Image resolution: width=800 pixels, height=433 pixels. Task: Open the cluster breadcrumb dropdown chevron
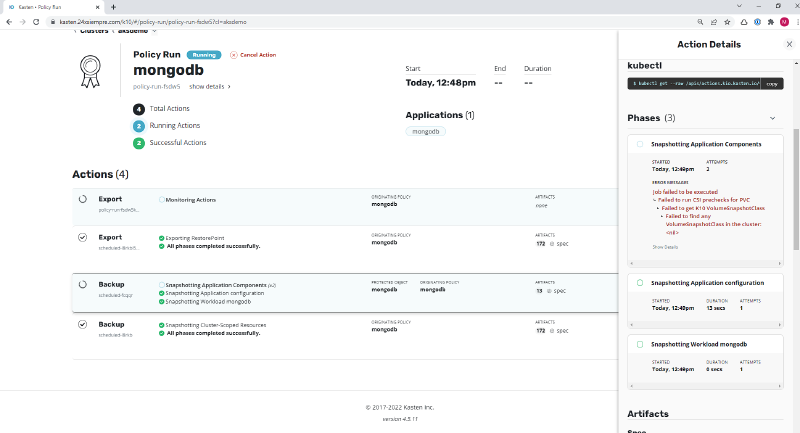pyautogui.click(x=154, y=31)
